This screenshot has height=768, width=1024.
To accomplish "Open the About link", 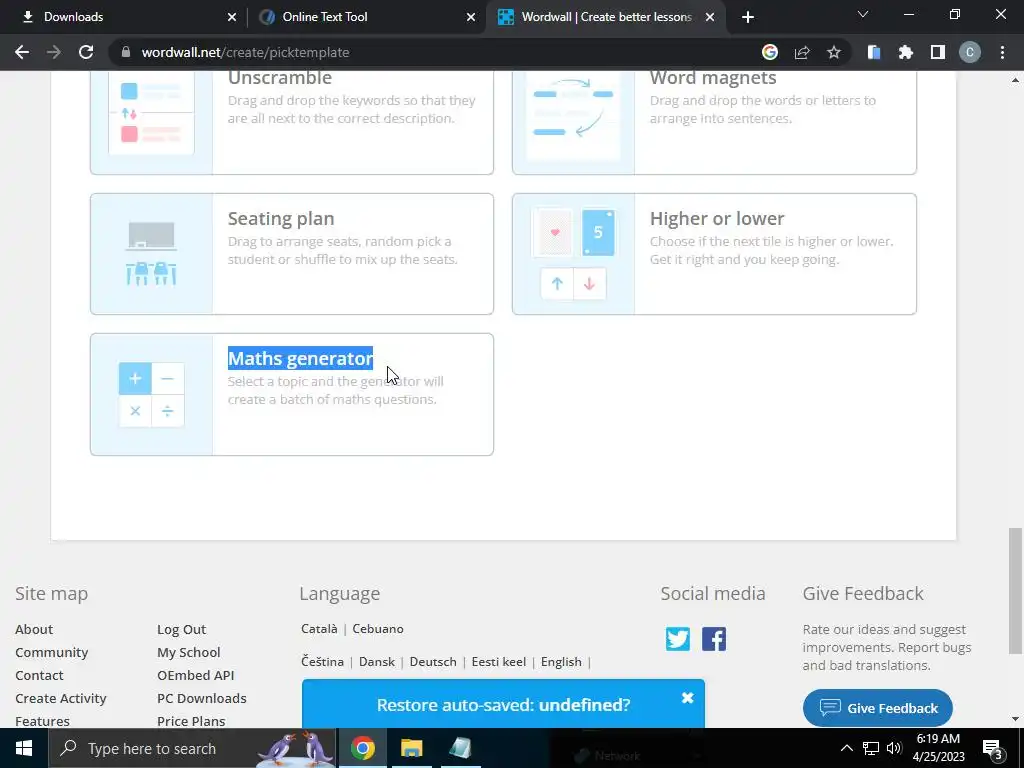I will pos(34,629).
